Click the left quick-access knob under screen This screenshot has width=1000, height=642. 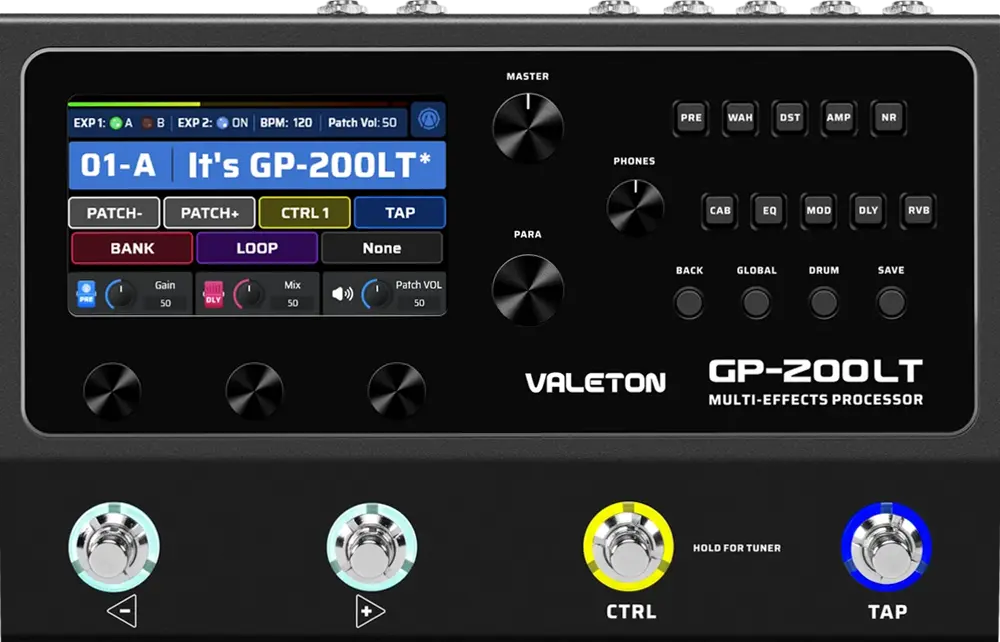coord(112,391)
